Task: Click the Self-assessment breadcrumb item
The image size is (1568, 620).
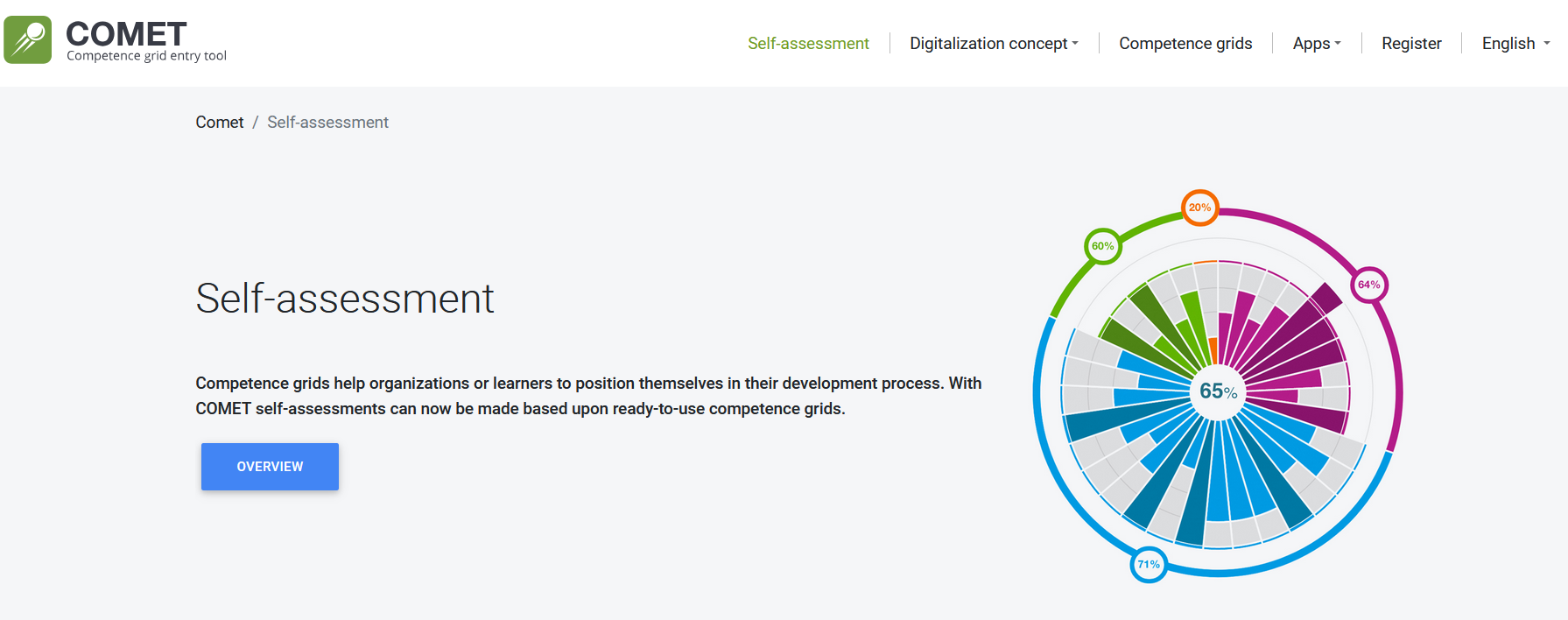Action: coord(327,123)
